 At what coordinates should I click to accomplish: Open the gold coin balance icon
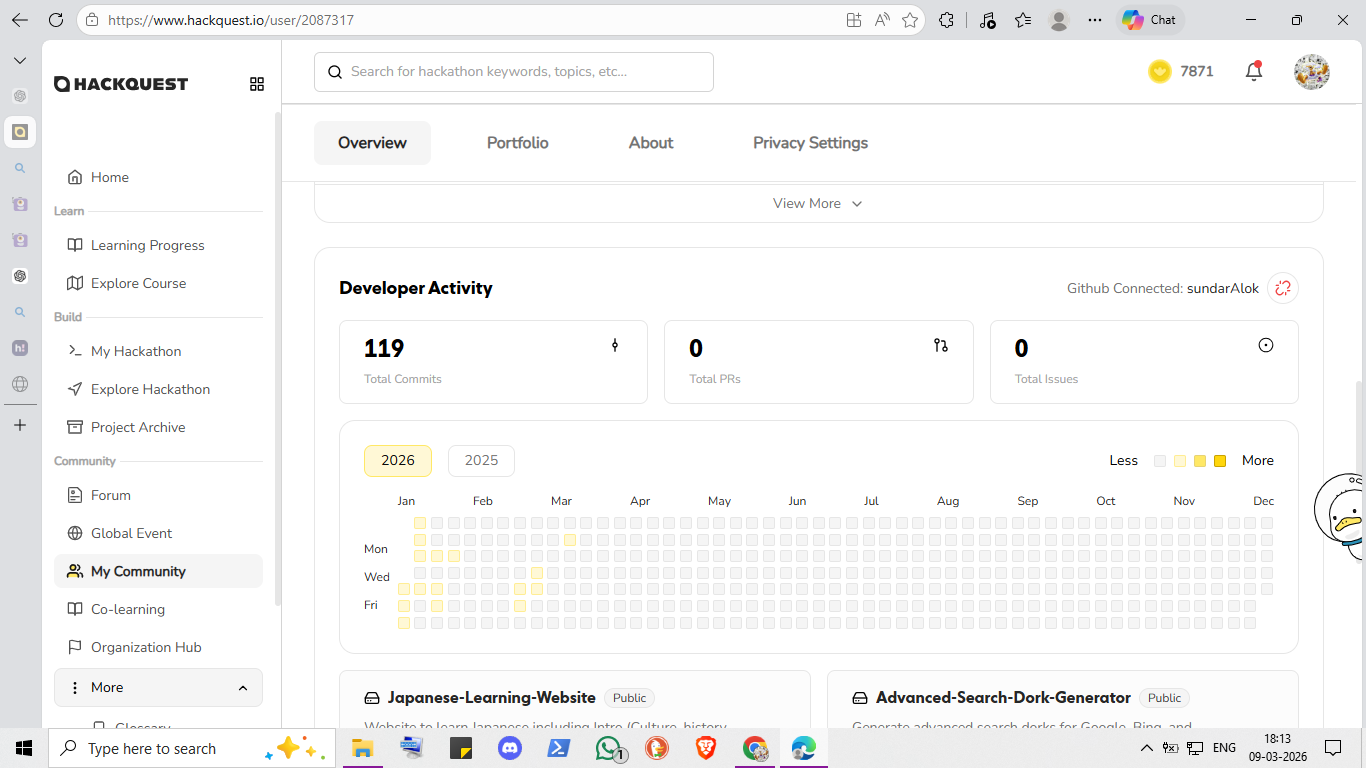coord(1159,71)
